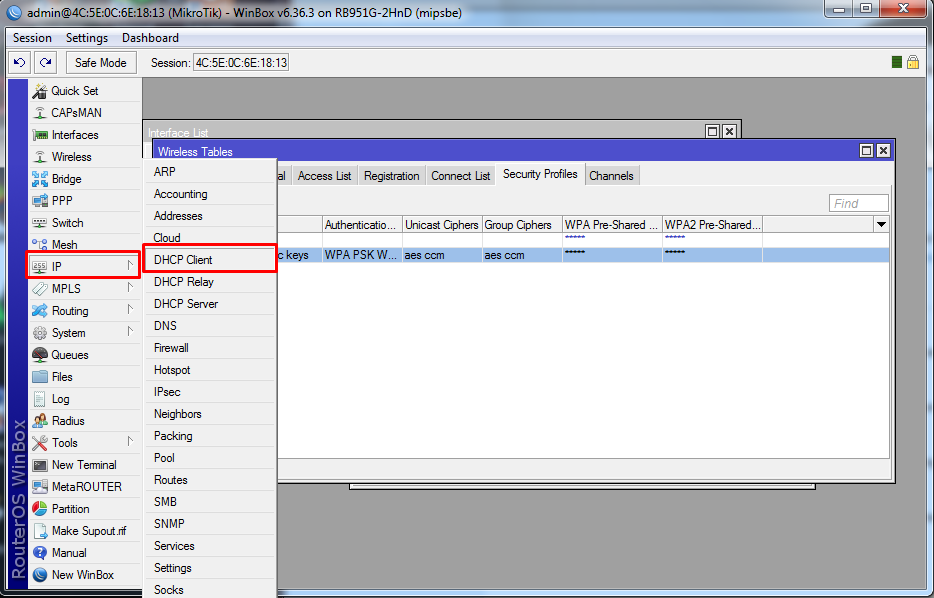Click the Partition pie chart icon

(x=40, y=509)
